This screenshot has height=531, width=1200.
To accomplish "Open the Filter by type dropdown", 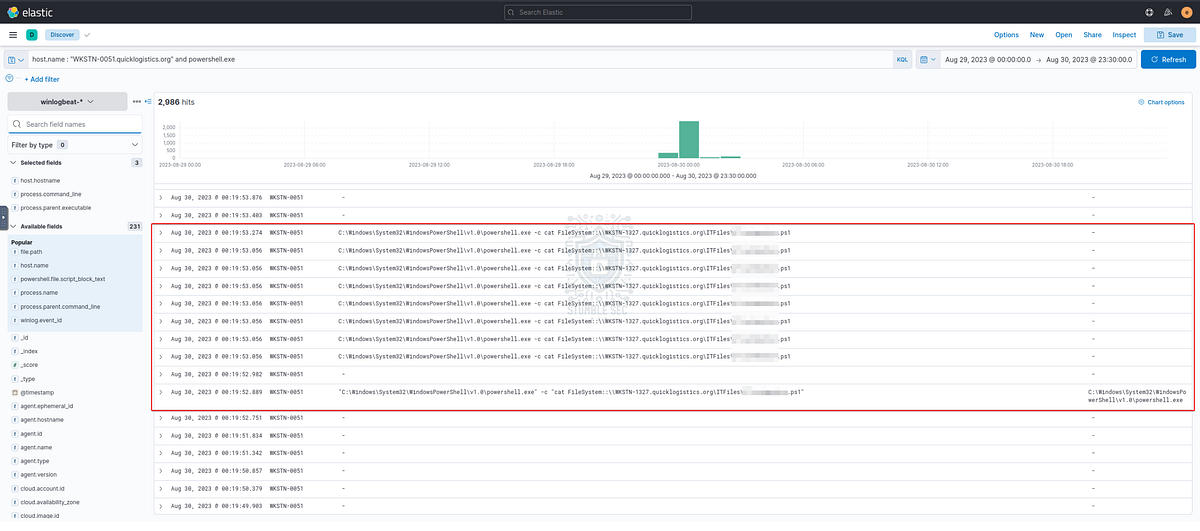I will (75, 145).
